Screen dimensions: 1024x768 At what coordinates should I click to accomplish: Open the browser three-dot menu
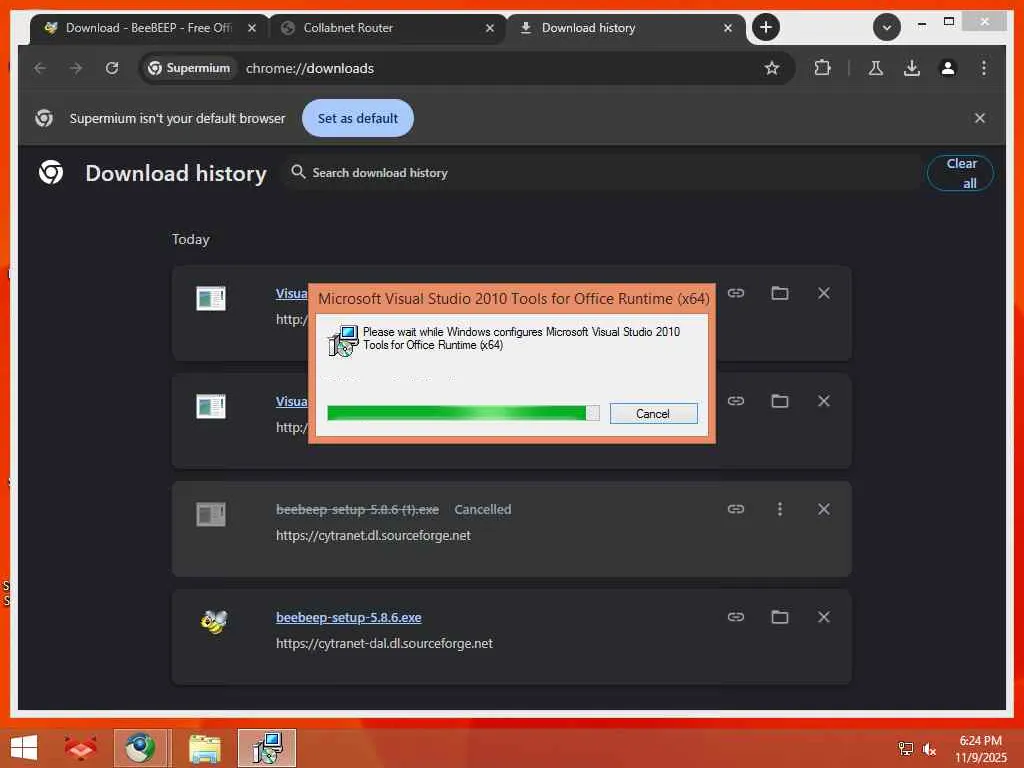pyautogui.click(x=984, y=68)
